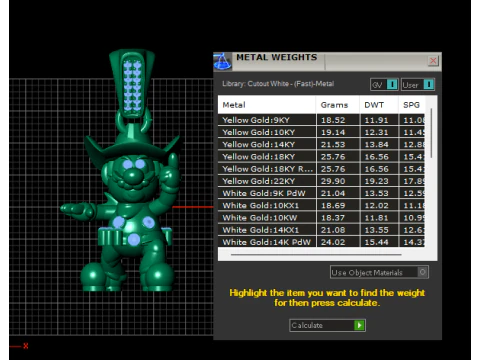Viewport: 480px width, 360px height.
Task: Click the green arrow on Calculate
Action: tap(359, 325)
